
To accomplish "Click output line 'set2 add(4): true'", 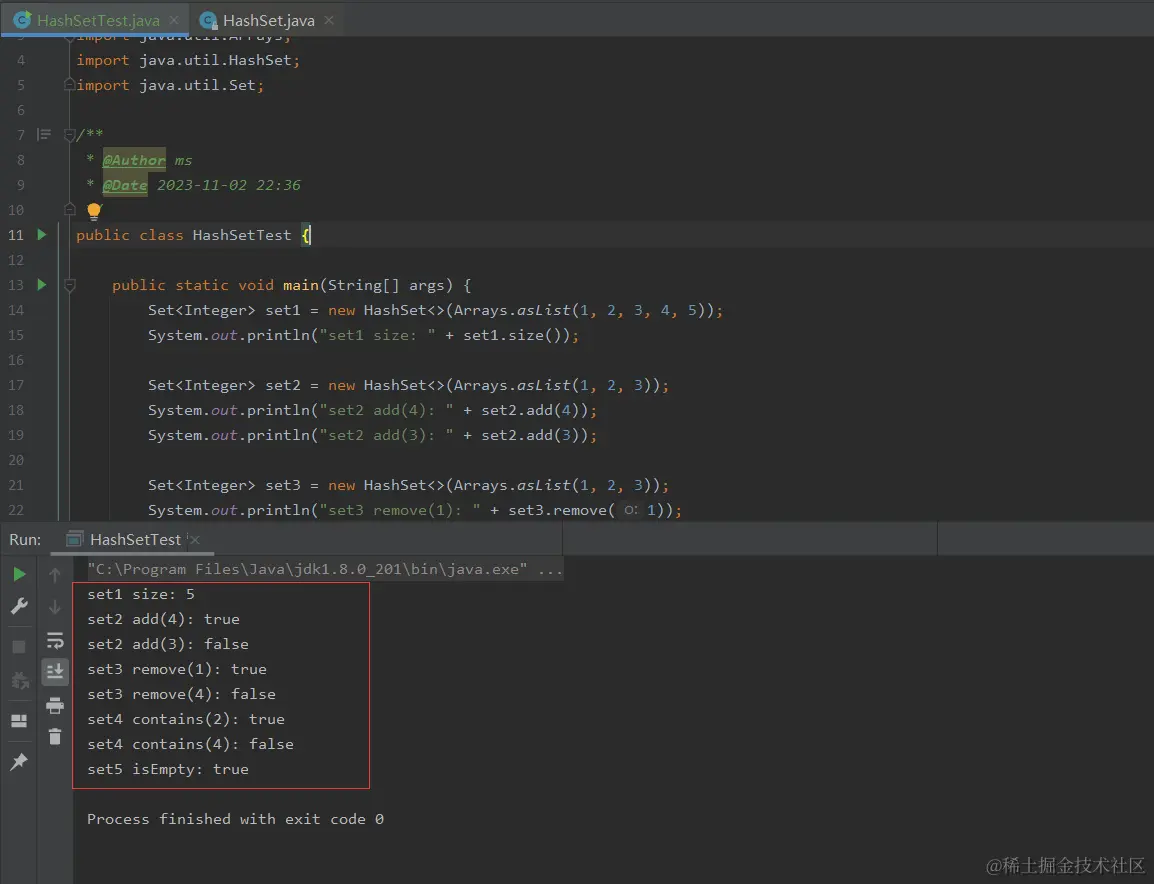I will pyautogui.click(x=163, y=619).
